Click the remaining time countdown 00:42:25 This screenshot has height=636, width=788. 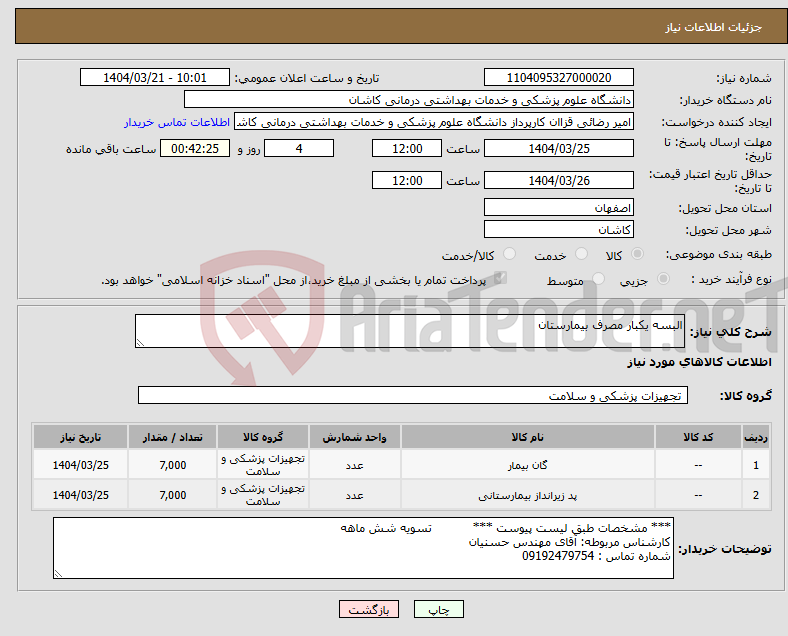coord(195,148)
